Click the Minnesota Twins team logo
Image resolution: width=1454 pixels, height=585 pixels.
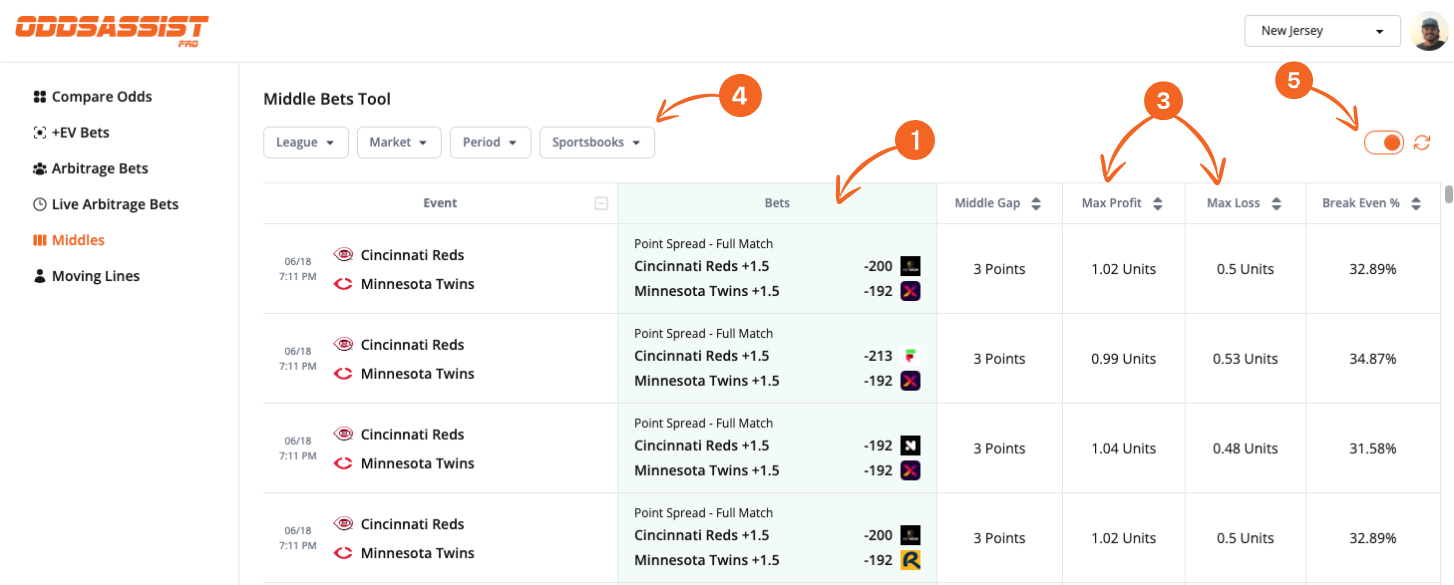coord(344,284)
